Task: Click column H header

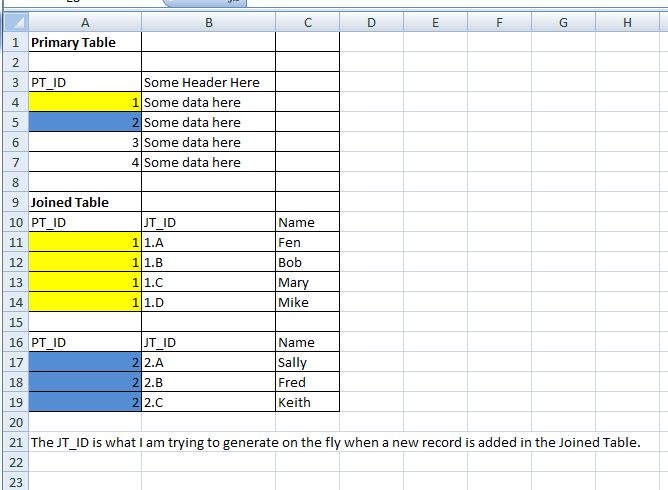Action: coord(627,23)
